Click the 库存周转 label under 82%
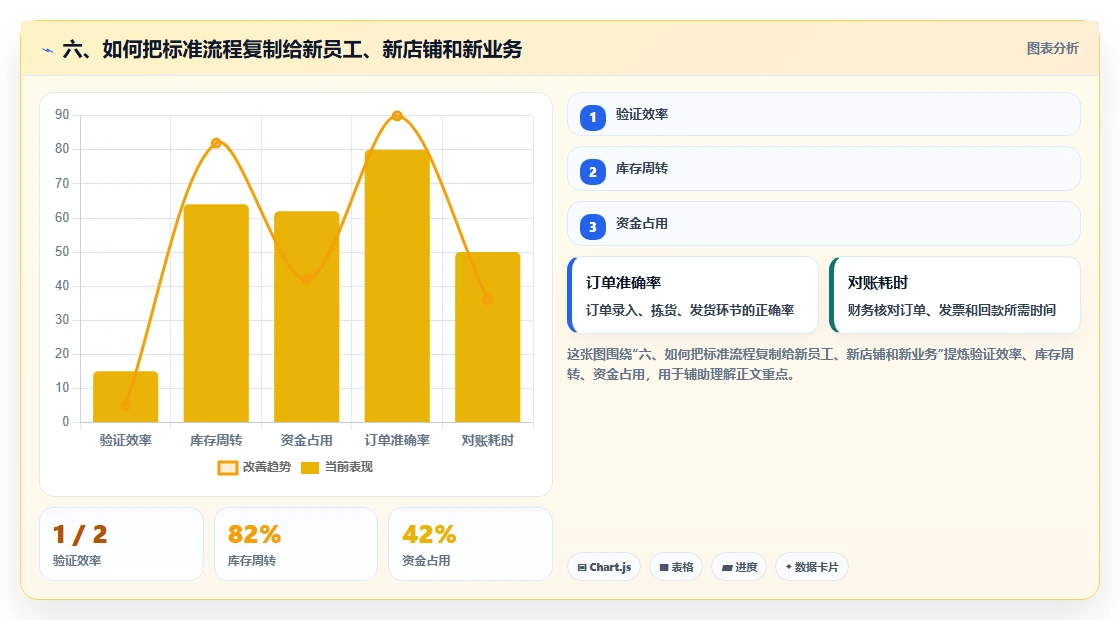This screenshot has height=620, width=1120. 251,561
